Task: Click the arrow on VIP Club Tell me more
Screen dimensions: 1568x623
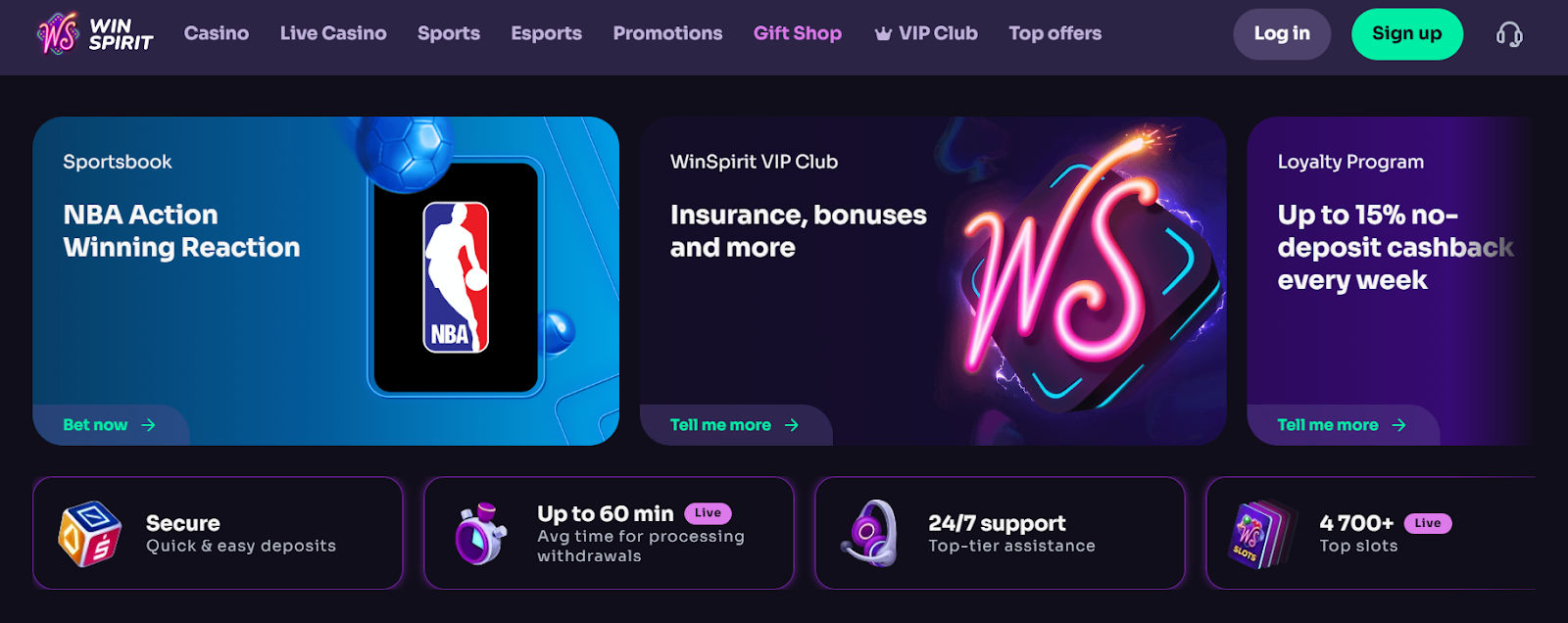Action: point(792,425)
